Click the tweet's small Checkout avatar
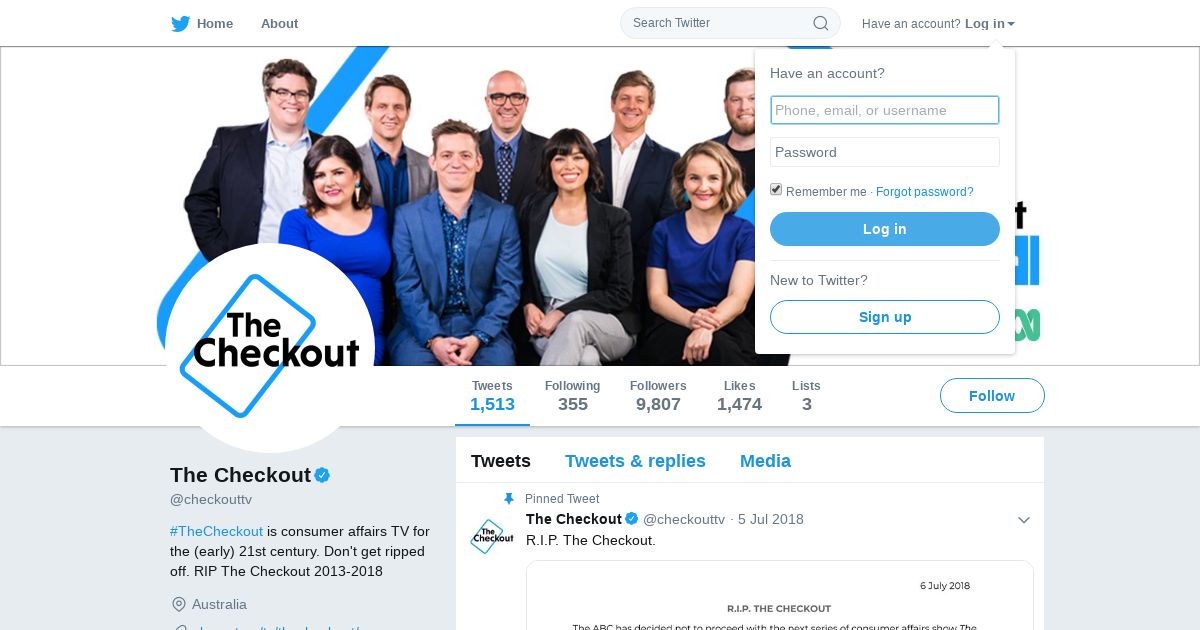Image resolution: width=1200 pixels, height=630 pixels. point(492,537)
